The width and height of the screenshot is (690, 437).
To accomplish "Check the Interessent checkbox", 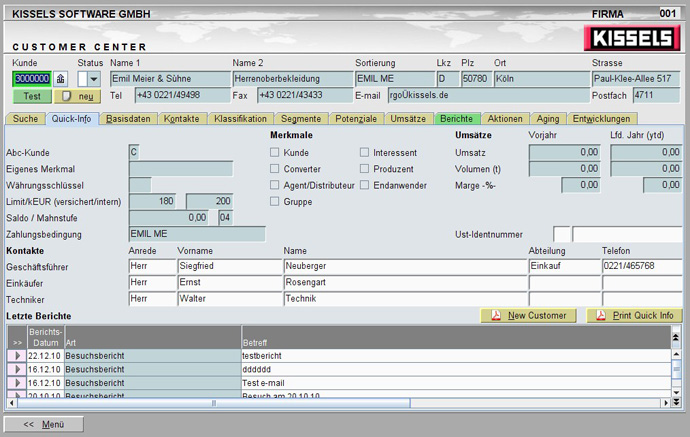I will click(x=364, y=152).
